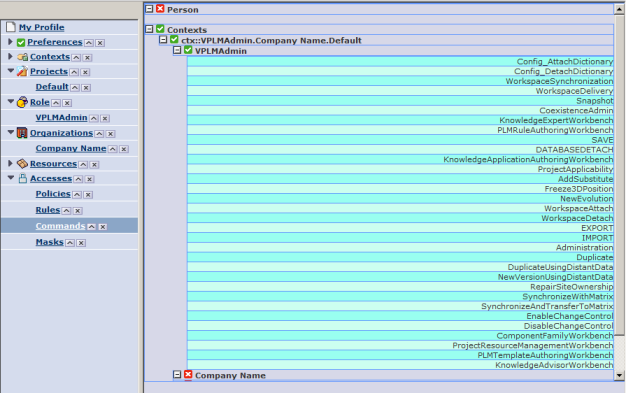Click the x icon next to Preferences
Viewport: 626px width, 393px height.
point(100,43)
